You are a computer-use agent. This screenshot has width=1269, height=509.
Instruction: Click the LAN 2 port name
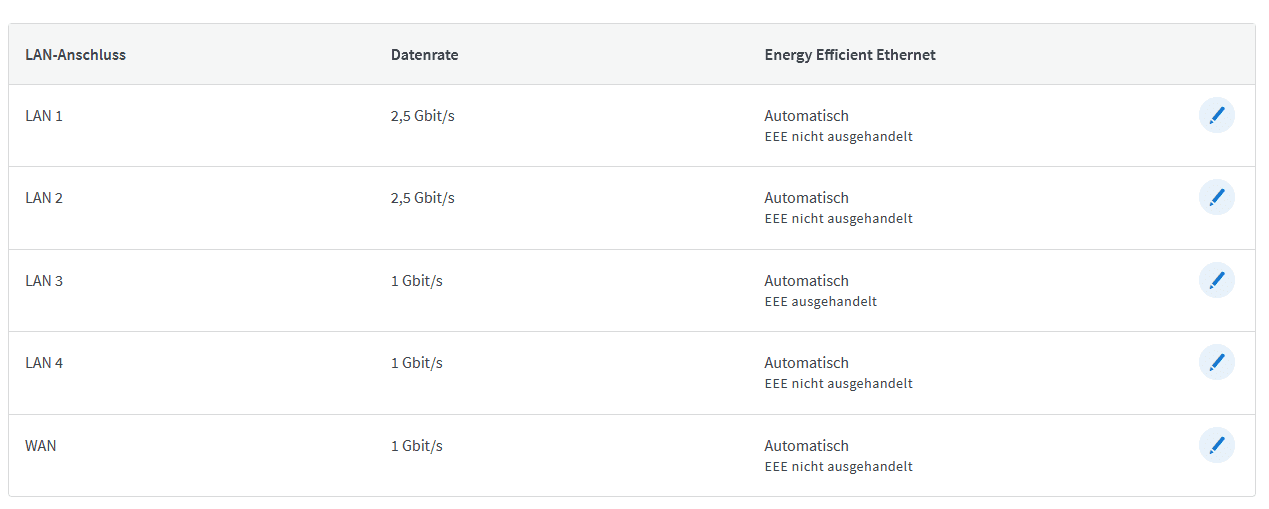(44, 198)
